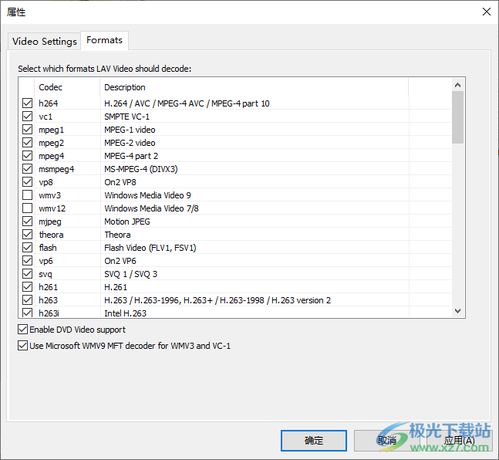Select the 'H.263 / H.263-1996' description
Screen dimensions: 499x460
coord(217,300)
